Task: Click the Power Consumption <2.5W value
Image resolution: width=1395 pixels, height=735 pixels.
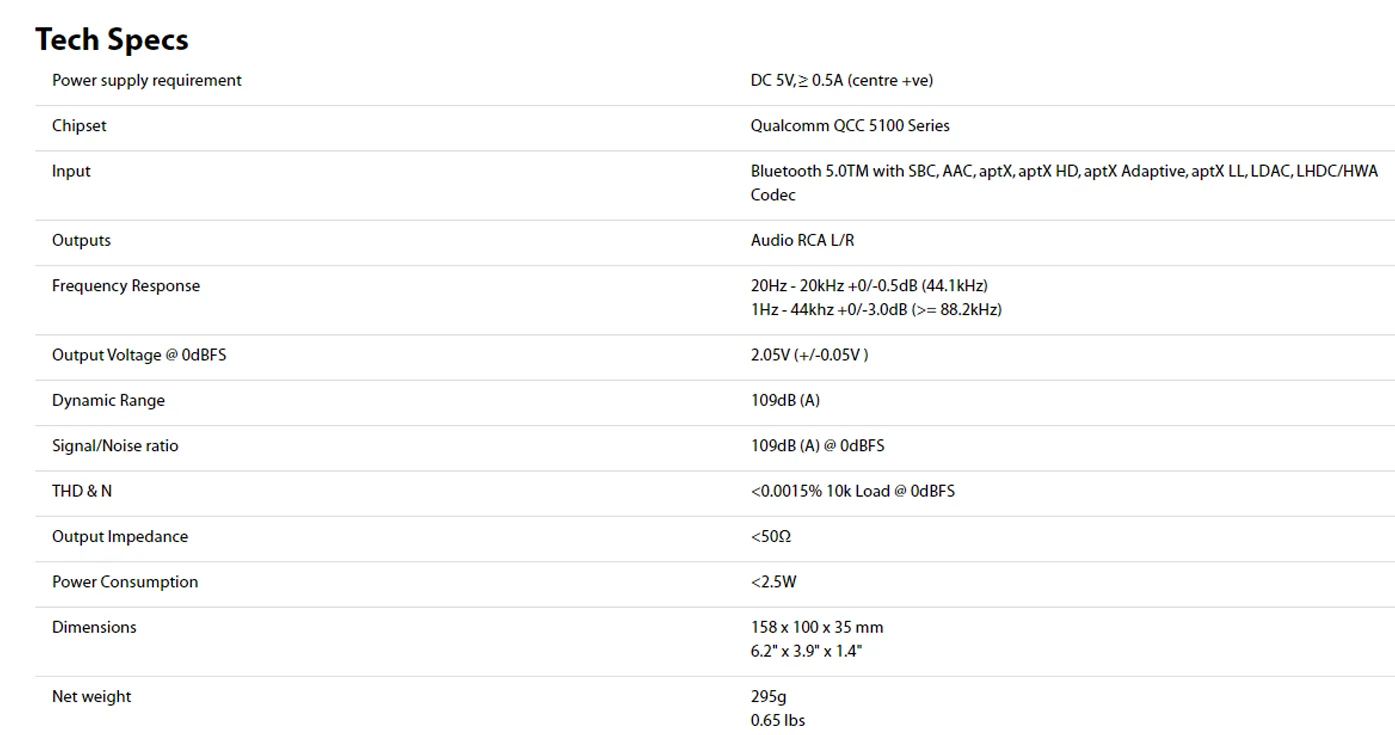Action: click(774, 582)
